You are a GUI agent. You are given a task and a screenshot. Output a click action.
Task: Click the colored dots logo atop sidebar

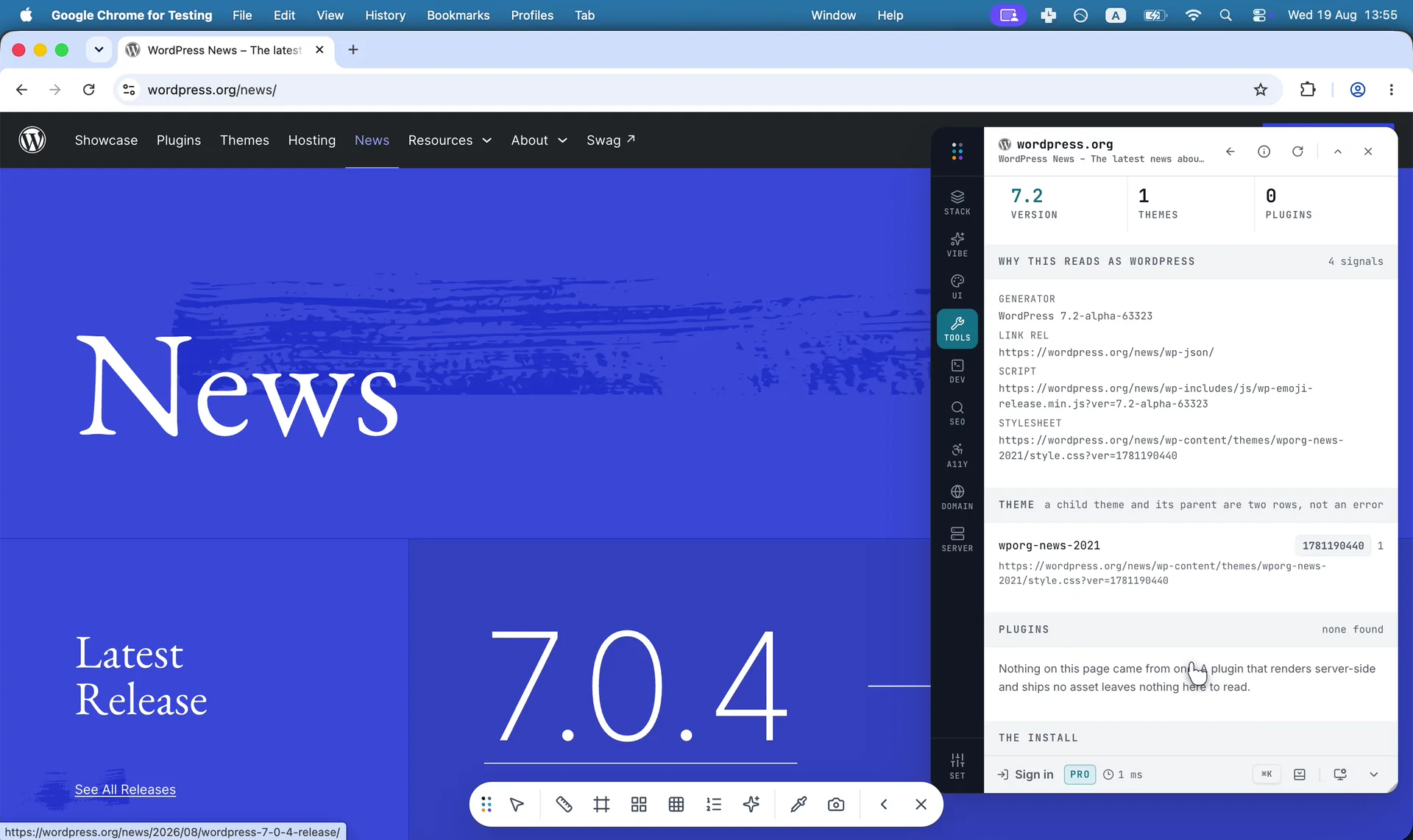tap(957, 152)
